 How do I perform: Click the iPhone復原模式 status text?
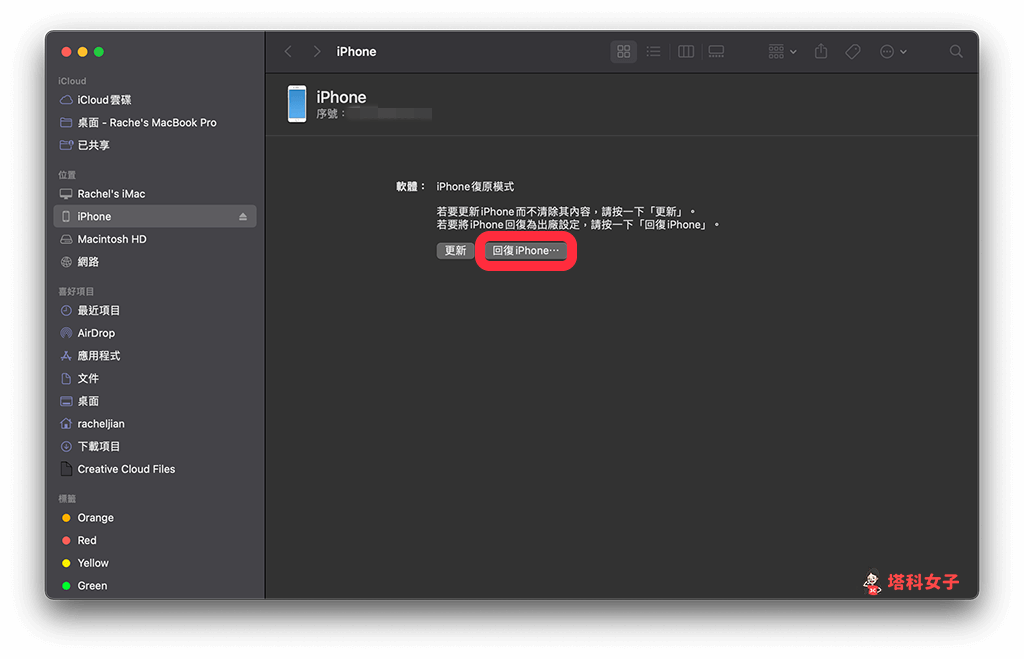click(475, 187)
